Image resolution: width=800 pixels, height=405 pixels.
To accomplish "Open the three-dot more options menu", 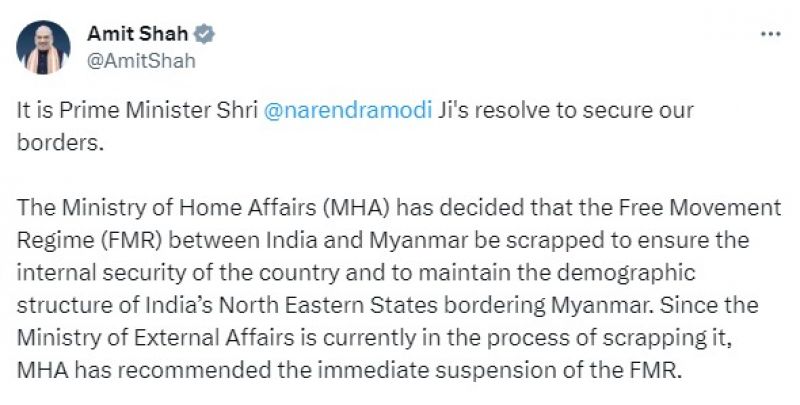I will tap(770, 34).
